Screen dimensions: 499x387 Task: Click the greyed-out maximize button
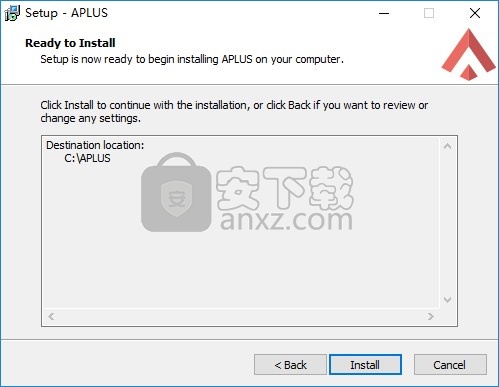click(429, 13)
